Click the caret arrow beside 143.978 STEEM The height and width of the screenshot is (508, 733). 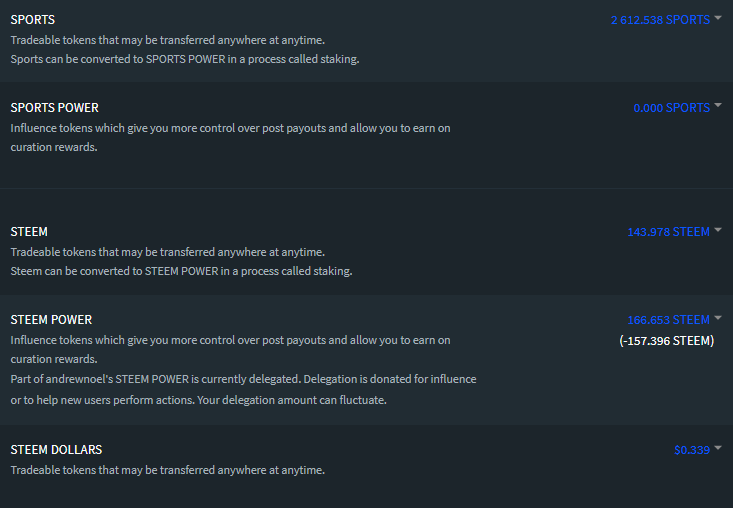(718, 230)
